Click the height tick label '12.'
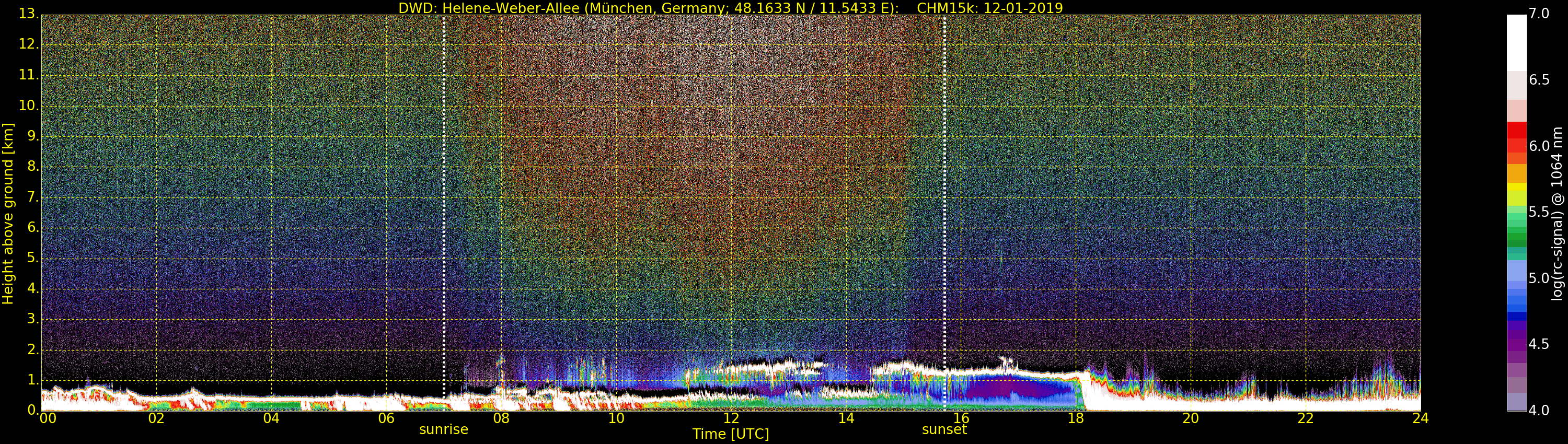Image resolution: width=1568 pixels, height=444 pixels. [29, 44]
